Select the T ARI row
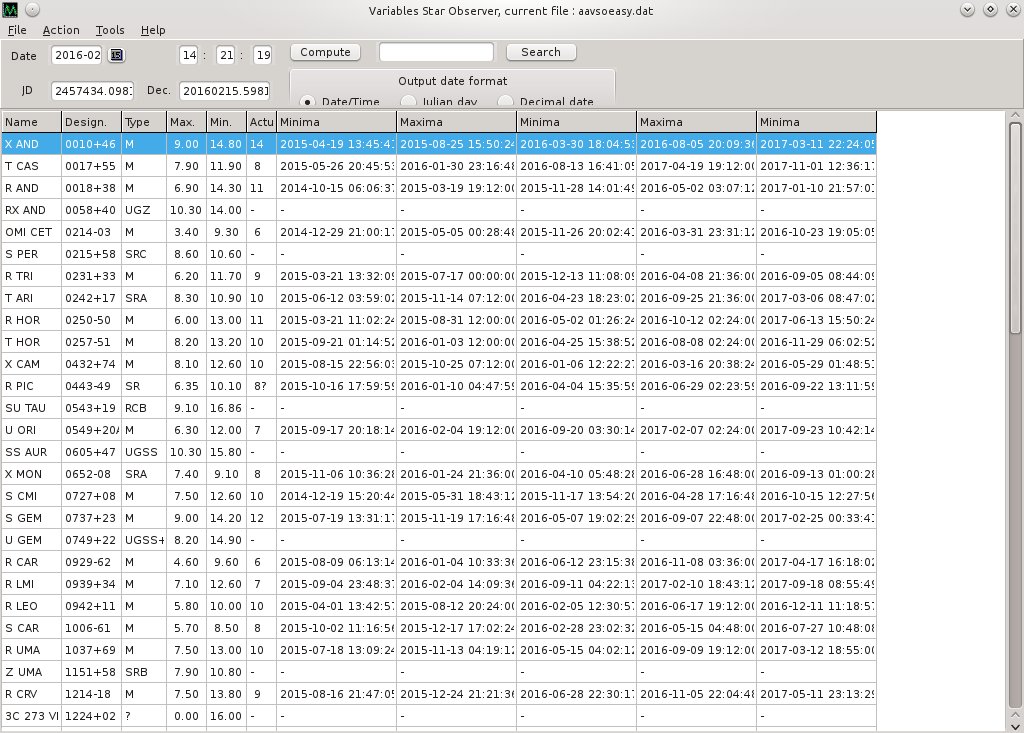1024x733 pixels. pyautogui.click(x=439, y=298)
